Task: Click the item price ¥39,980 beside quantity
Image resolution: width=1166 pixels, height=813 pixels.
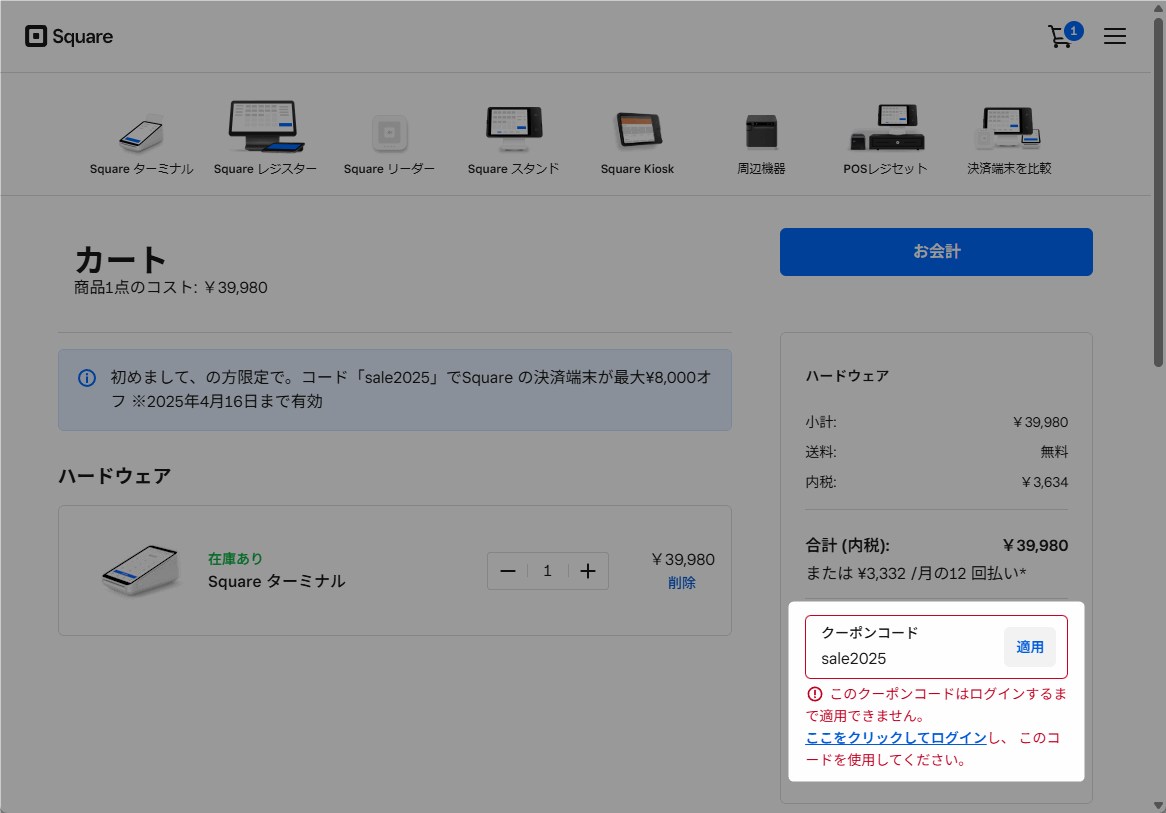Action: [x=683, y=559]
